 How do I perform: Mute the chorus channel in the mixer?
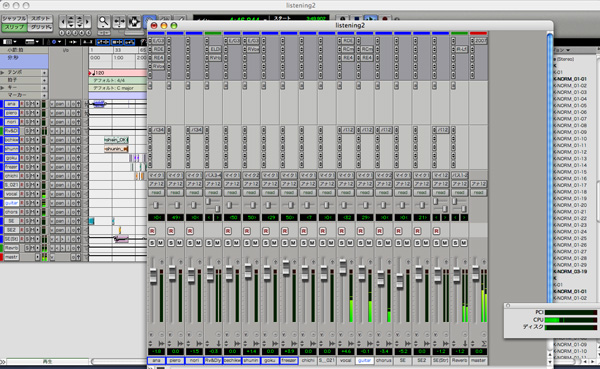tap(388, 243)
